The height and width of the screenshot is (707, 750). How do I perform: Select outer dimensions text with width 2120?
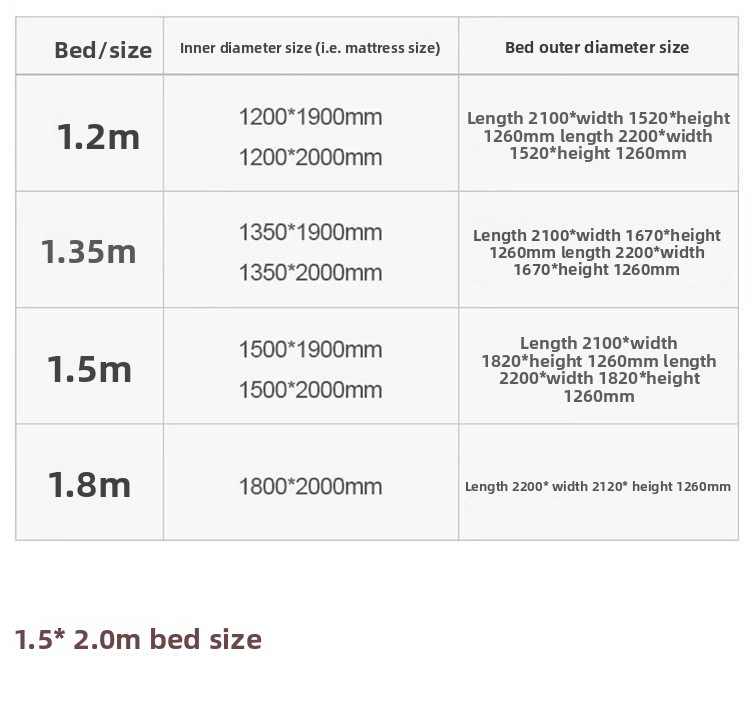(598, 487)
